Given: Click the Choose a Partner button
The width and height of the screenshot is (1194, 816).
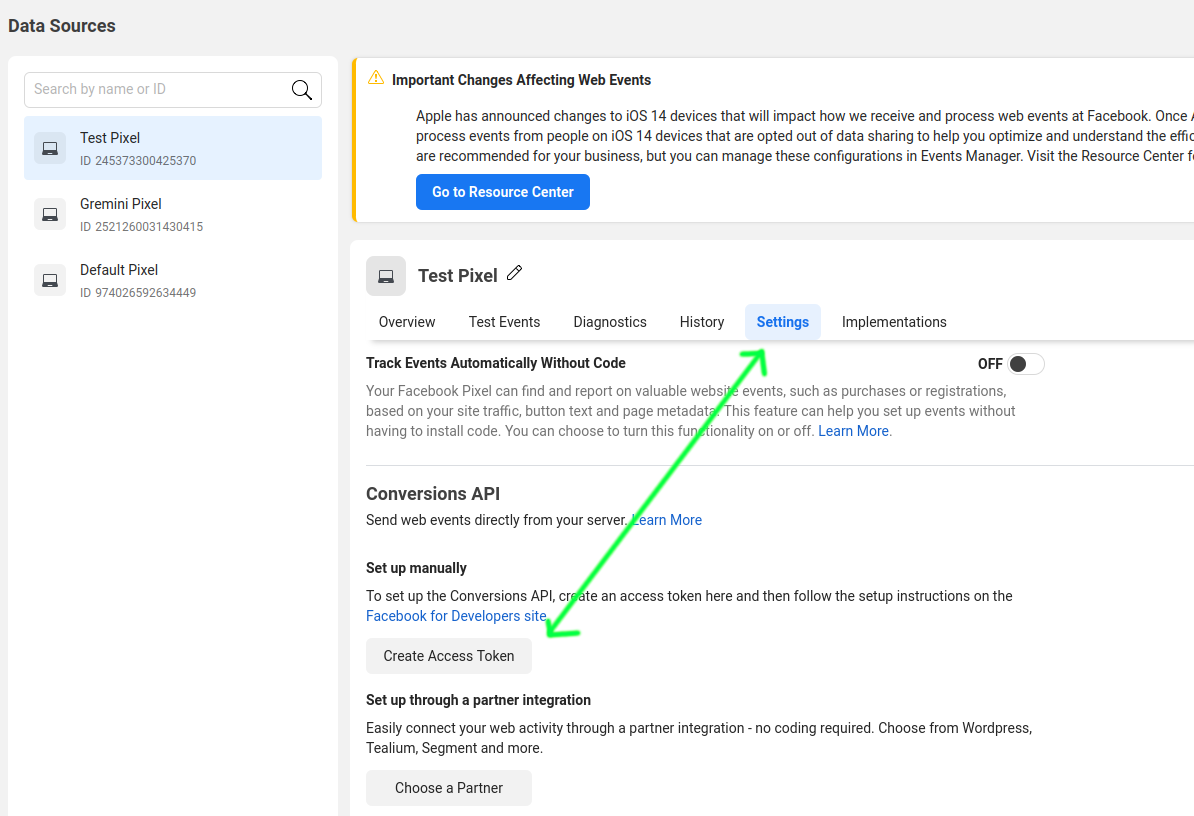Looking at the screenshot, I should [449, 788].
